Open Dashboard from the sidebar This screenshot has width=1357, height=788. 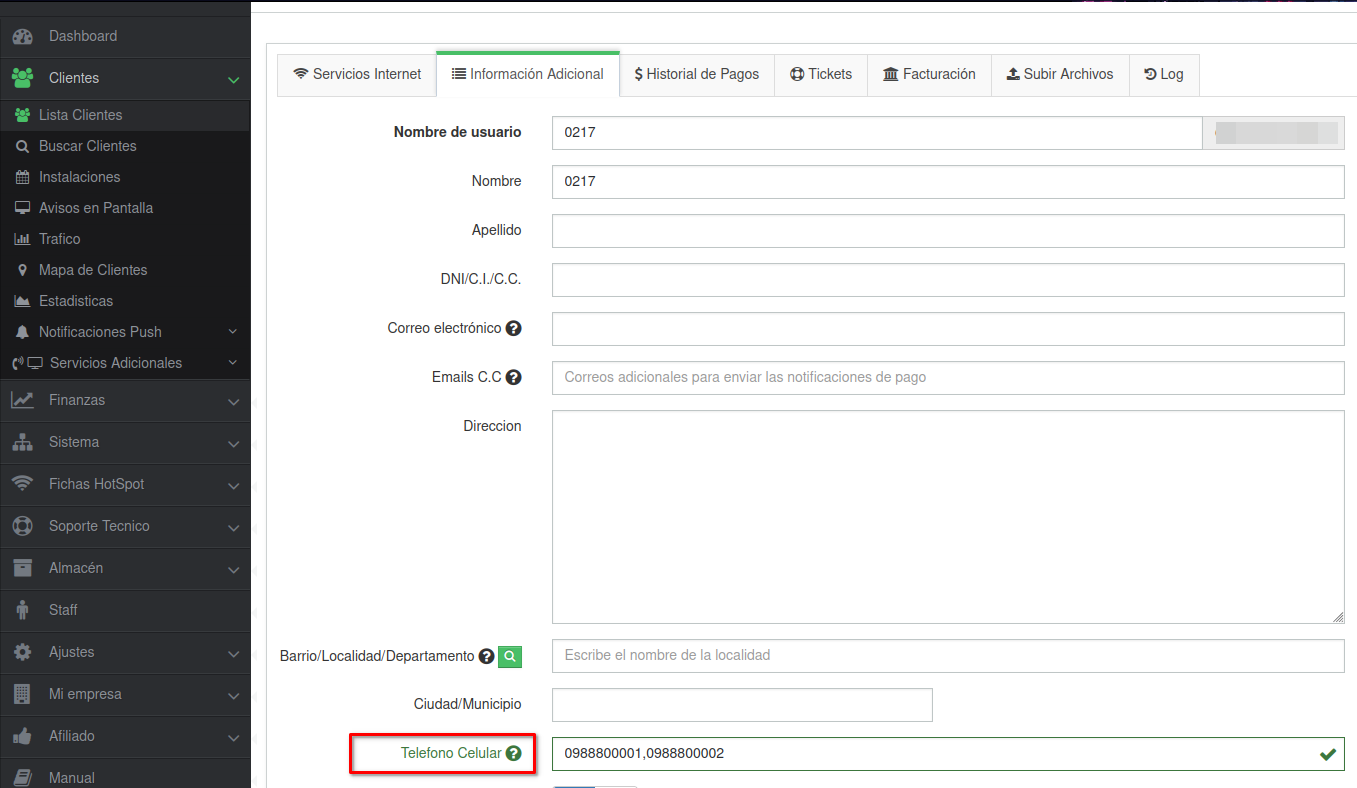pyautogui.click(x=83, y=36)
